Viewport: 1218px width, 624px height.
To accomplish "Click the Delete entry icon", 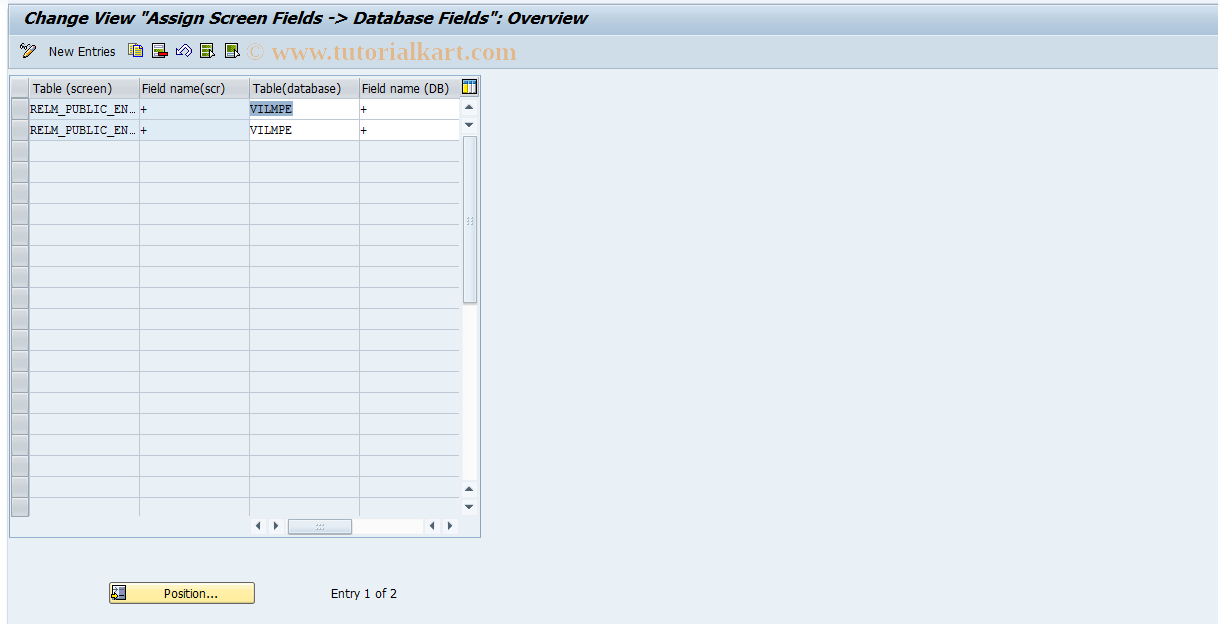I will [159, 50].
